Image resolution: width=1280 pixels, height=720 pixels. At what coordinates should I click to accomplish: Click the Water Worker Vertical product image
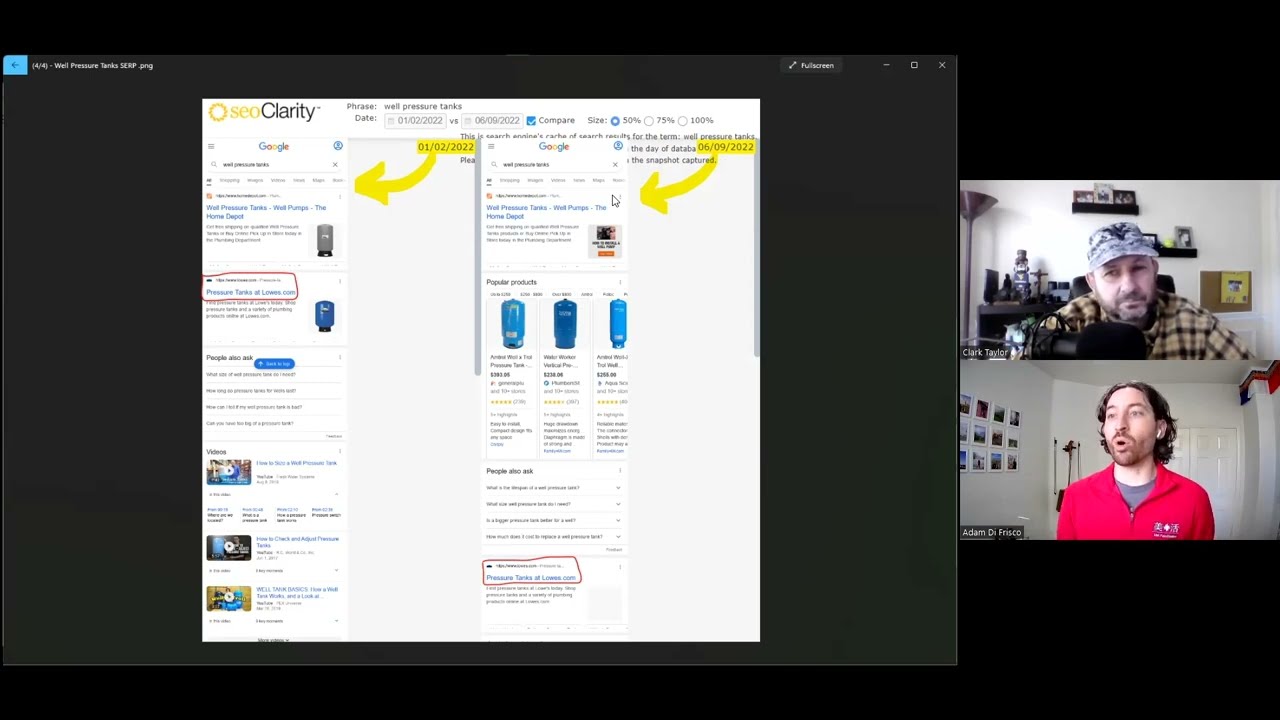pyautogui.click(x=565, y=323)
